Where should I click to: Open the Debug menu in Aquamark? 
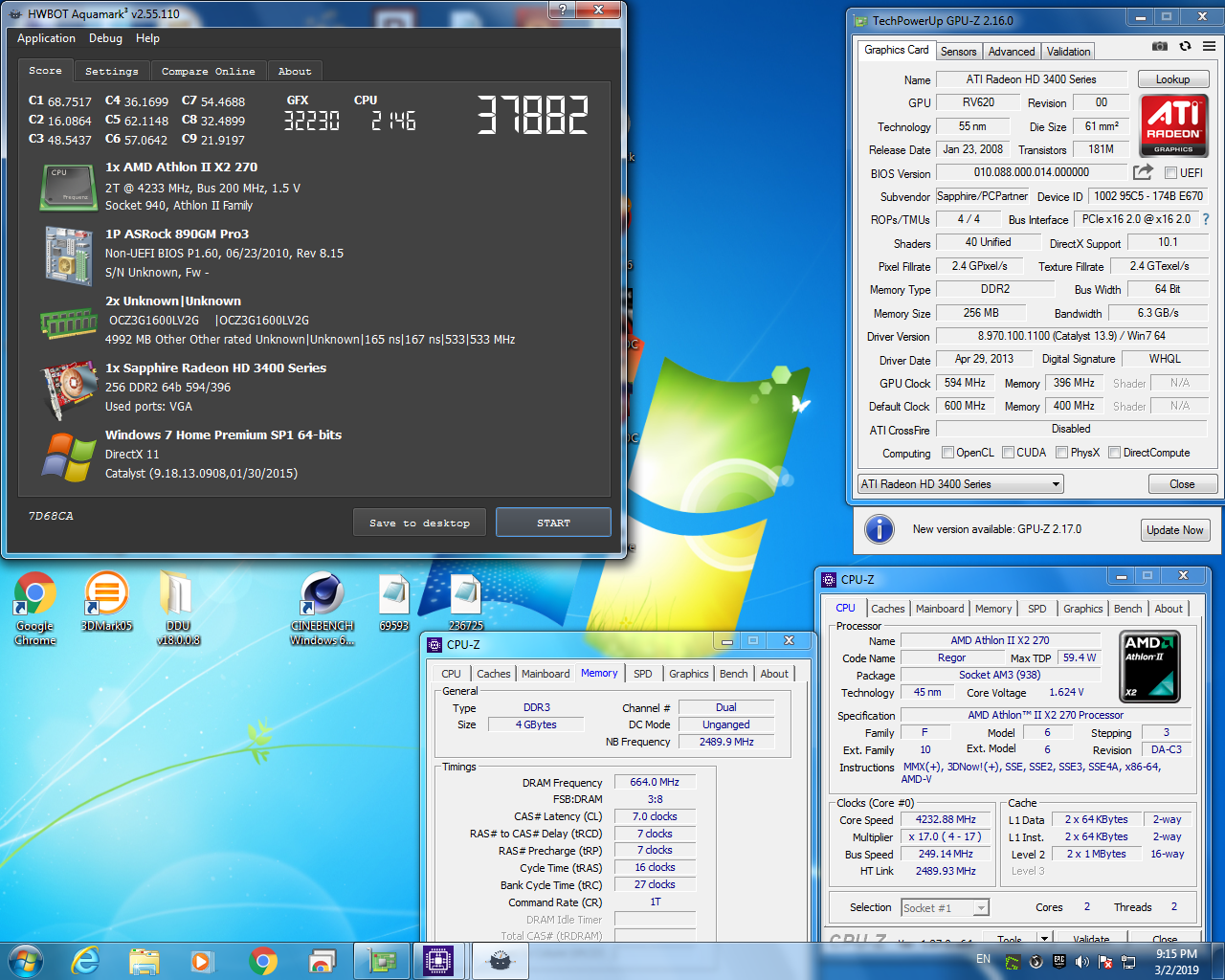point(105,38)
